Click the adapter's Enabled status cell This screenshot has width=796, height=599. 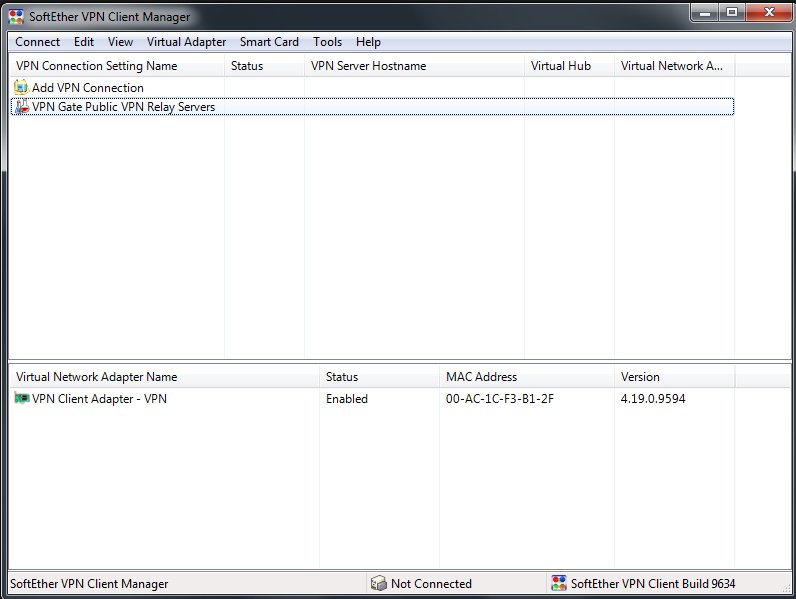tap(347, 399)
